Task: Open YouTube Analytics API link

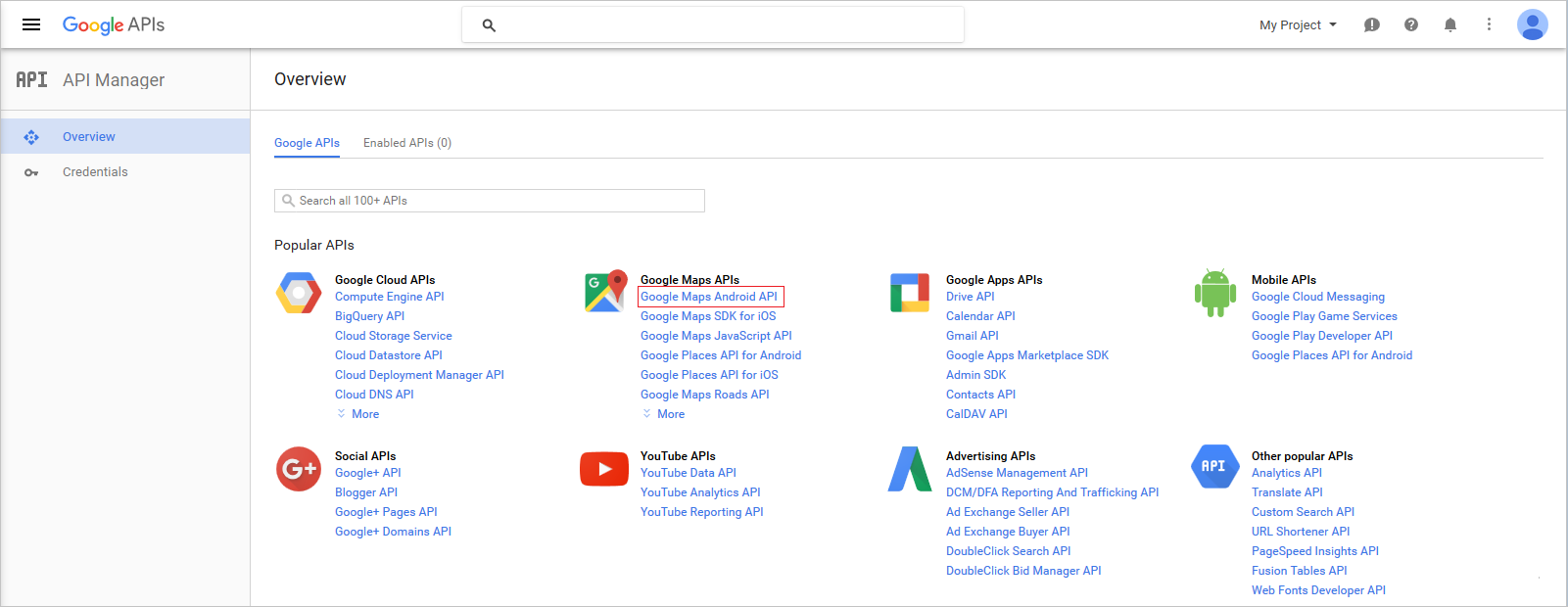Action: 700,492
